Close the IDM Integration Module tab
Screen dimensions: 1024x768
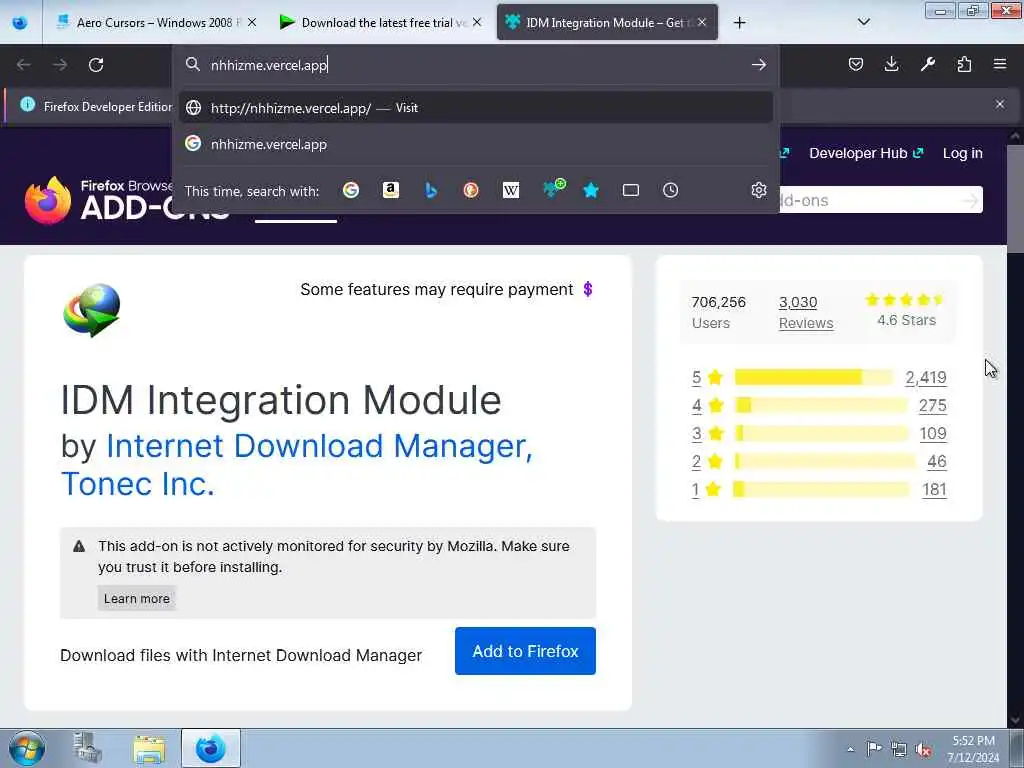701,22
